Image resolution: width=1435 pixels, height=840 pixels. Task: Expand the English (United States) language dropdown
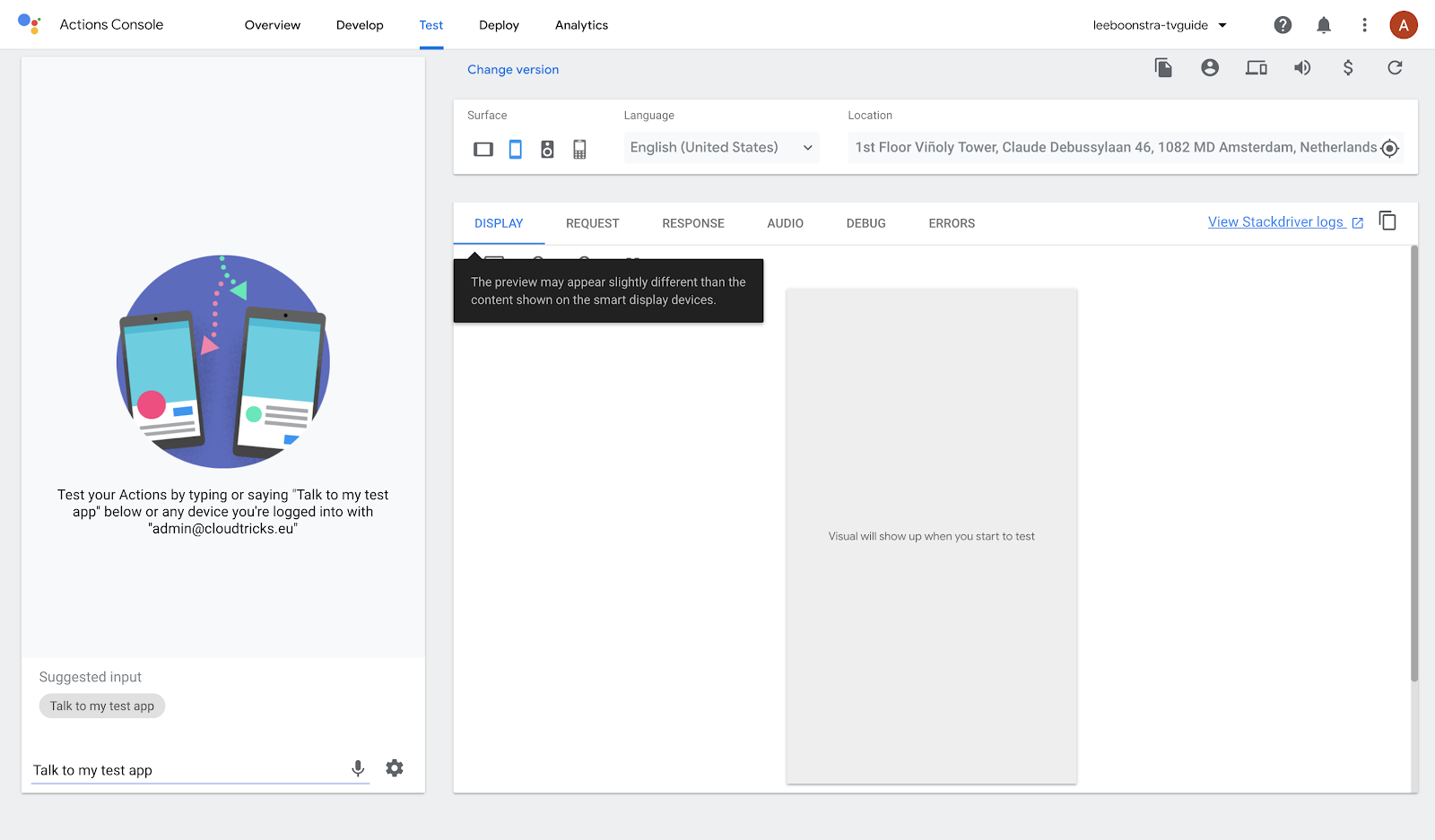721,148
